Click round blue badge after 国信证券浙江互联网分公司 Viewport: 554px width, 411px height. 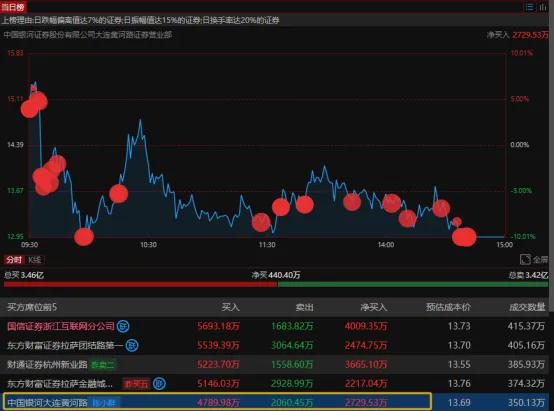point(123,326)
